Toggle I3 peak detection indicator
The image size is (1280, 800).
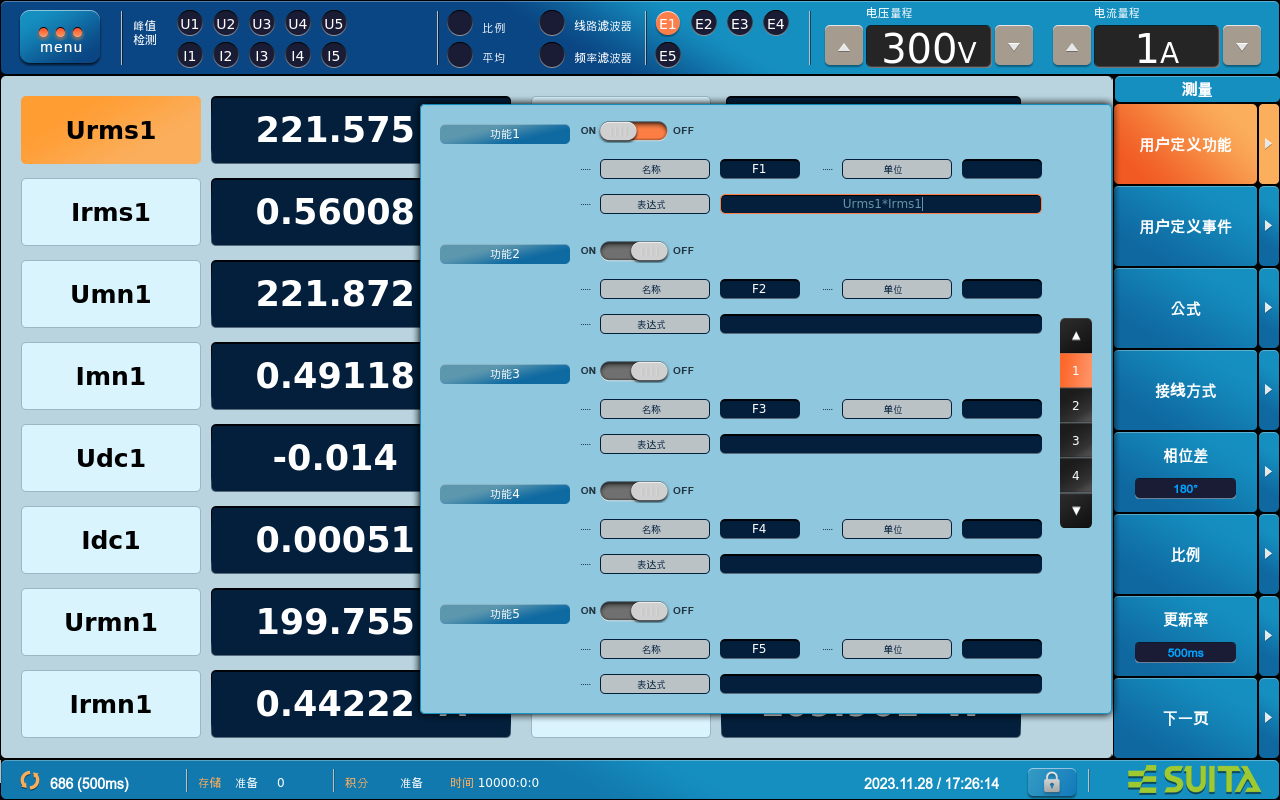point(262,55)
